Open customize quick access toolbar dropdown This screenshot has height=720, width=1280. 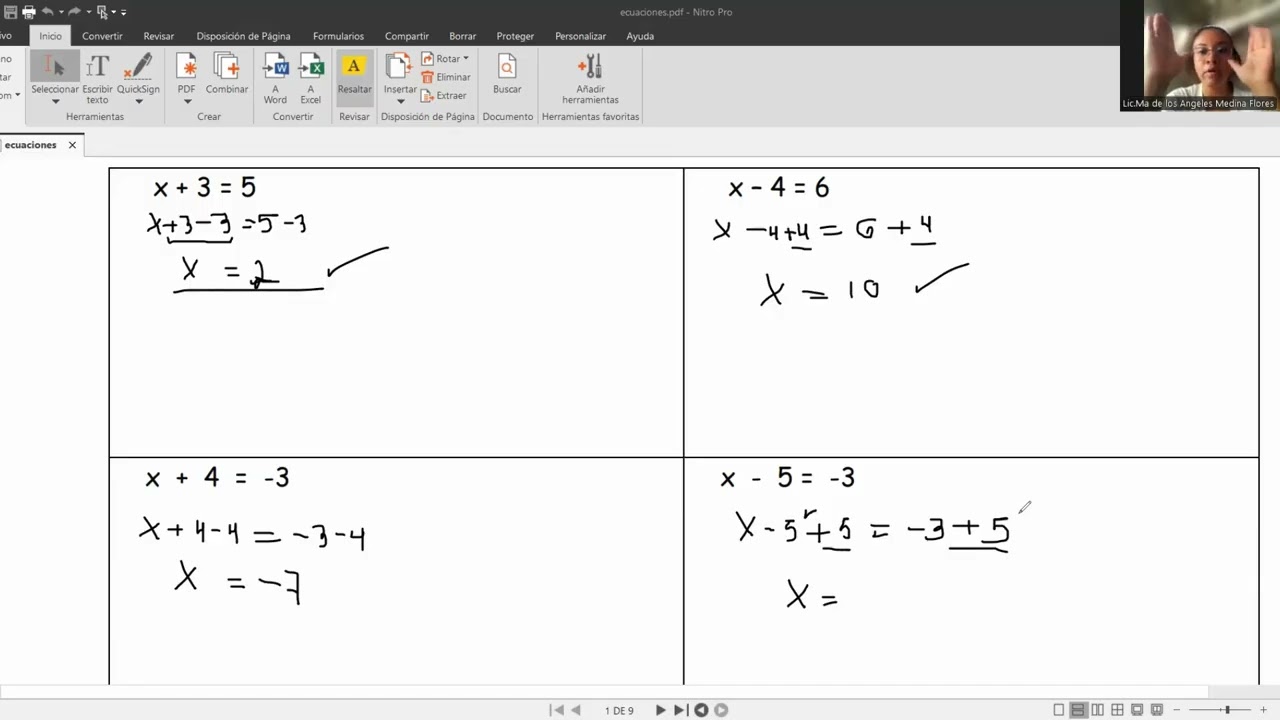pyautogui.click(x=124, y=12)
